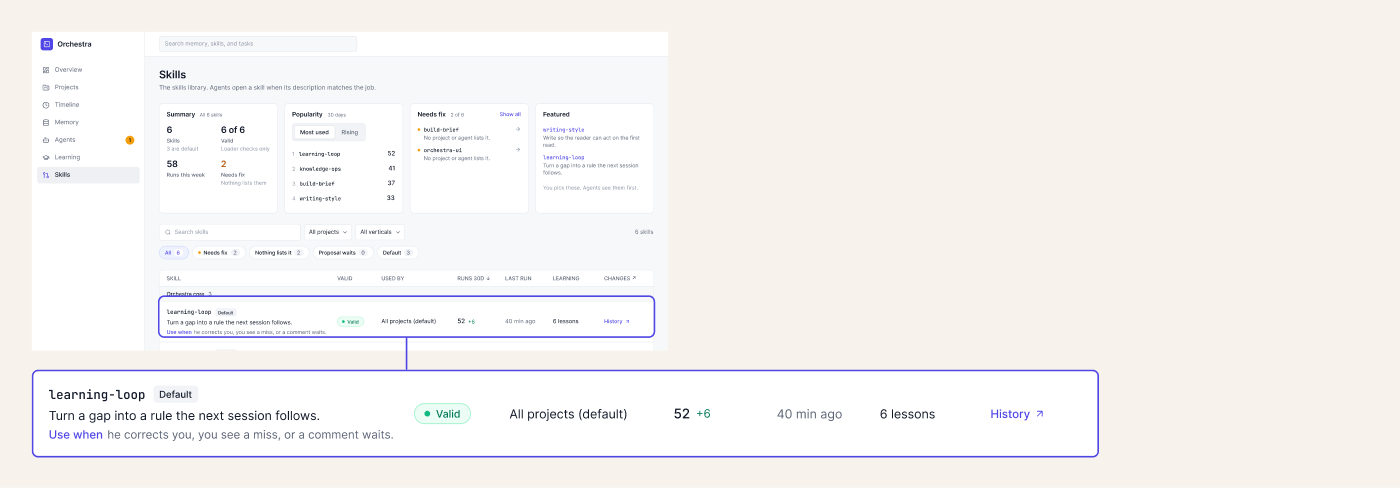Filter by the Proposal waits chip
1400x488 pixels.
(x=342, y=253)
